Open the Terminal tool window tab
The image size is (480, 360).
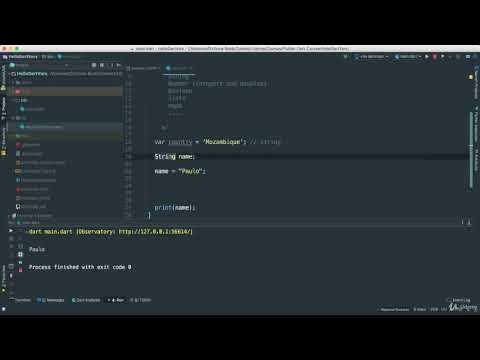click(x=21, y=300)
